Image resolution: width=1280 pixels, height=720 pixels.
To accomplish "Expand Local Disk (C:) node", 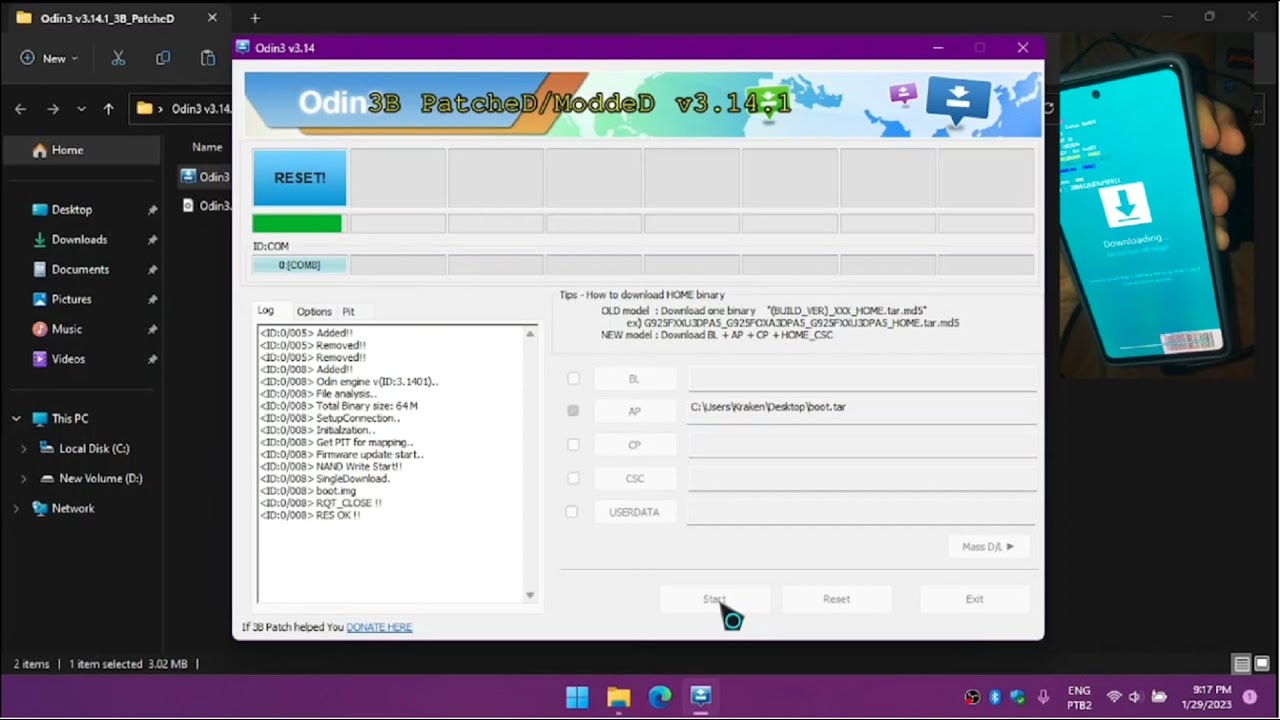I will point(23,449).
